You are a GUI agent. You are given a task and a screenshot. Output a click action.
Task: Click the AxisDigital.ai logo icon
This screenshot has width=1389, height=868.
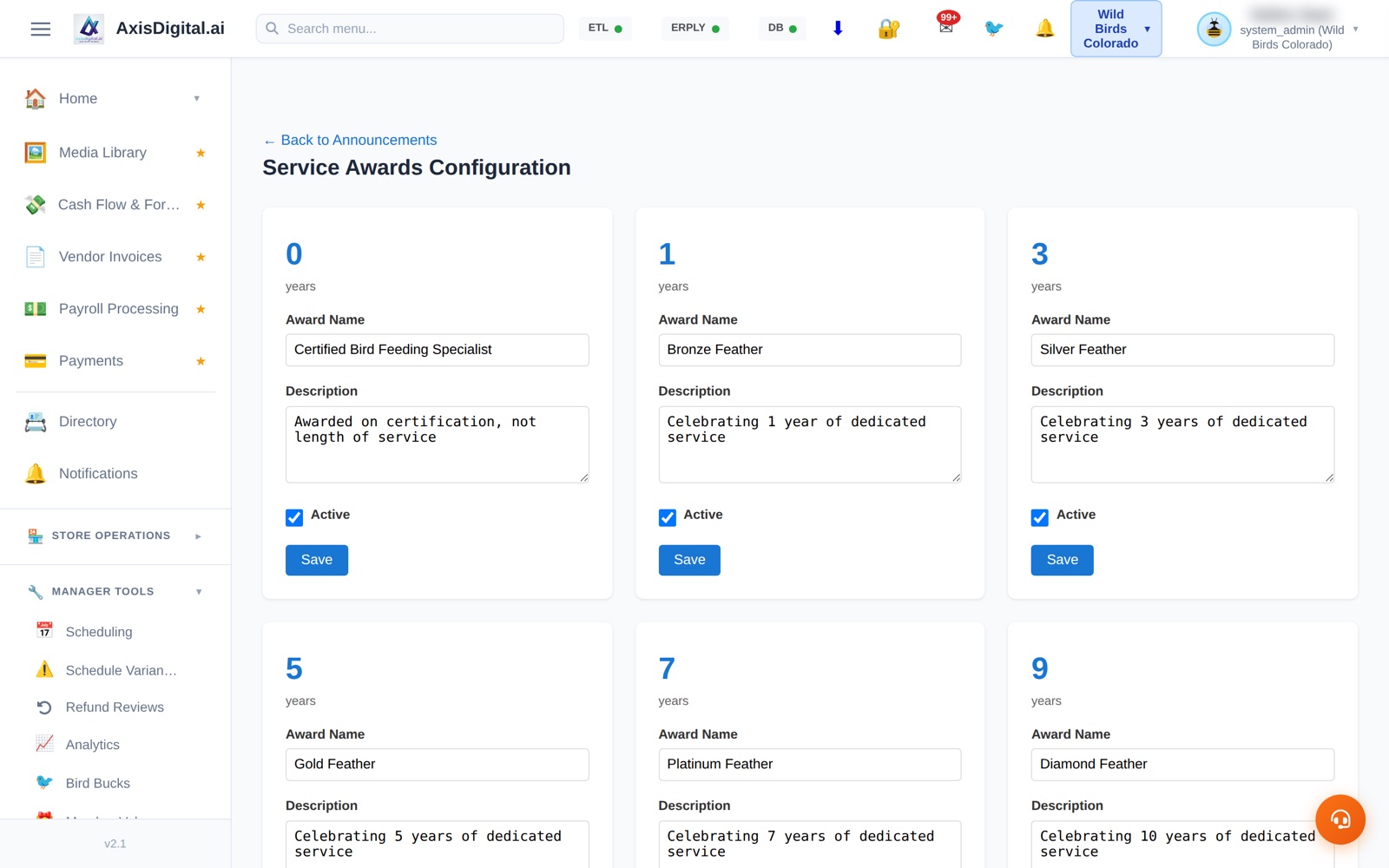pos(89,29)
